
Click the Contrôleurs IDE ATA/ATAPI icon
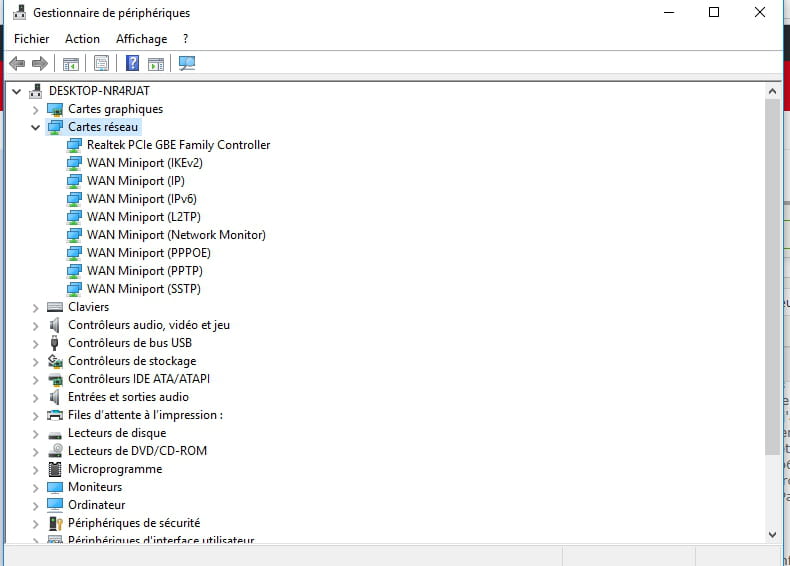coord(55,380)
